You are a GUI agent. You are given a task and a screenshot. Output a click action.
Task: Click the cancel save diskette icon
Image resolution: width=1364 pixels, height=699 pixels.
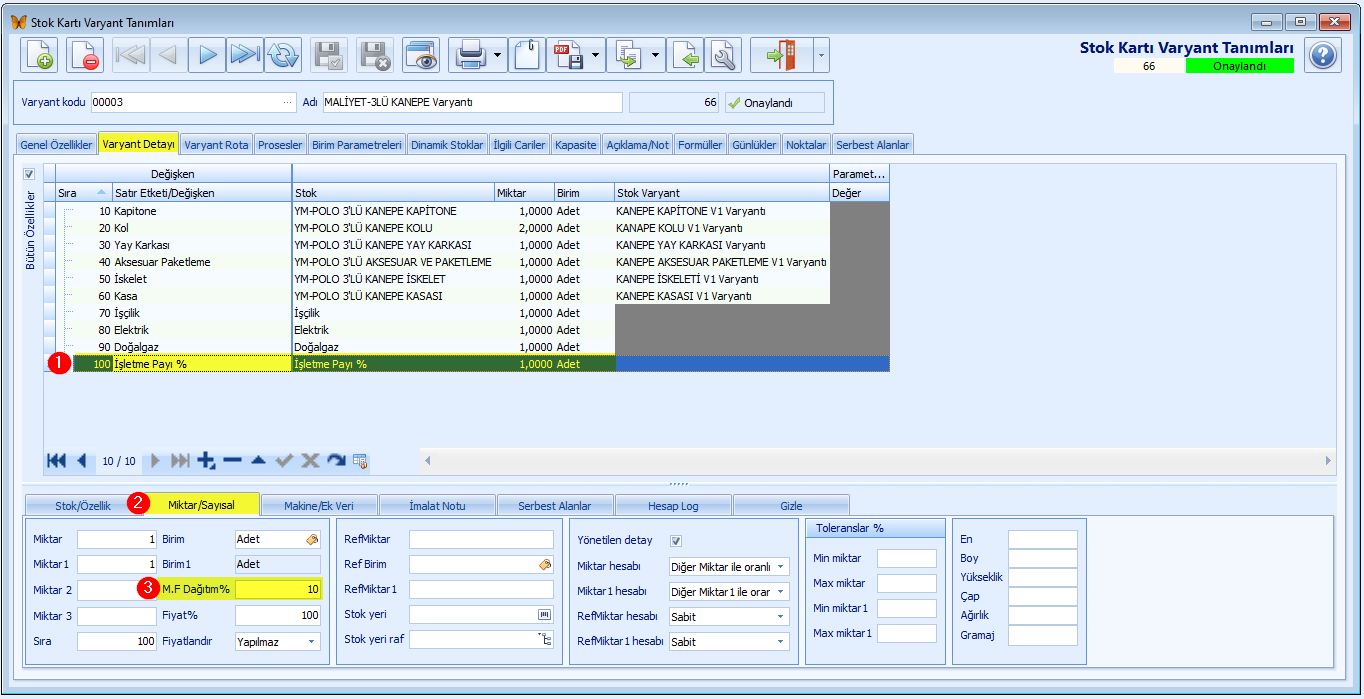(375, 55)
